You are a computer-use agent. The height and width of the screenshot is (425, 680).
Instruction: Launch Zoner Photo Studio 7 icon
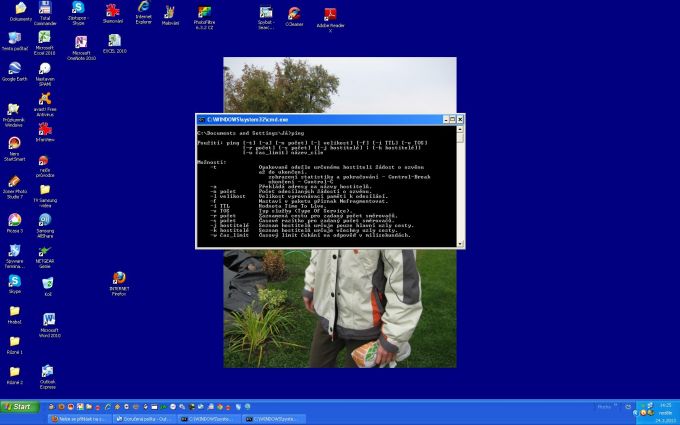tap(14, 181)
